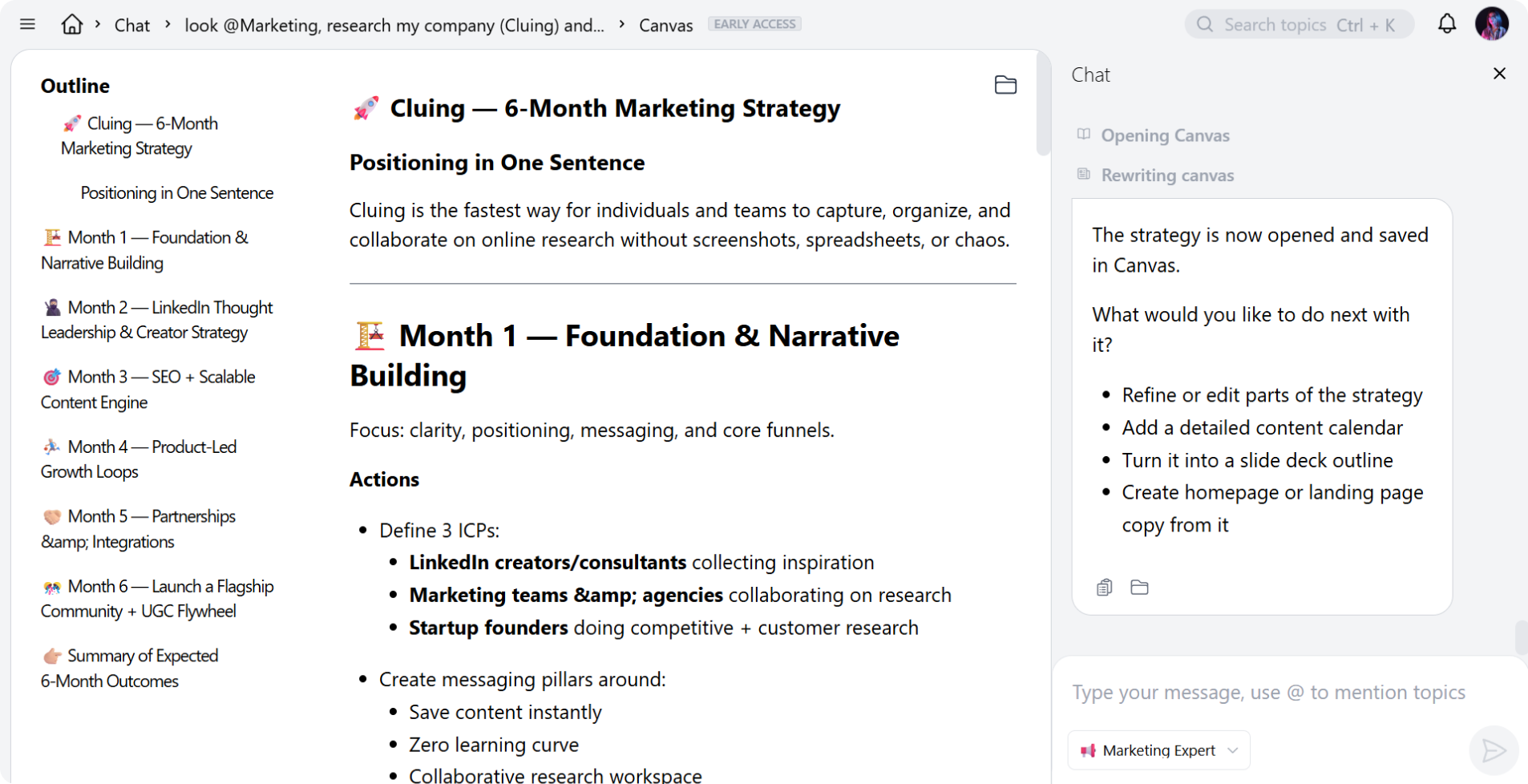Screen dimensions: 1528x784
Task: Expand the Opening Canvas step
Action: click(x=1164, y=135)
